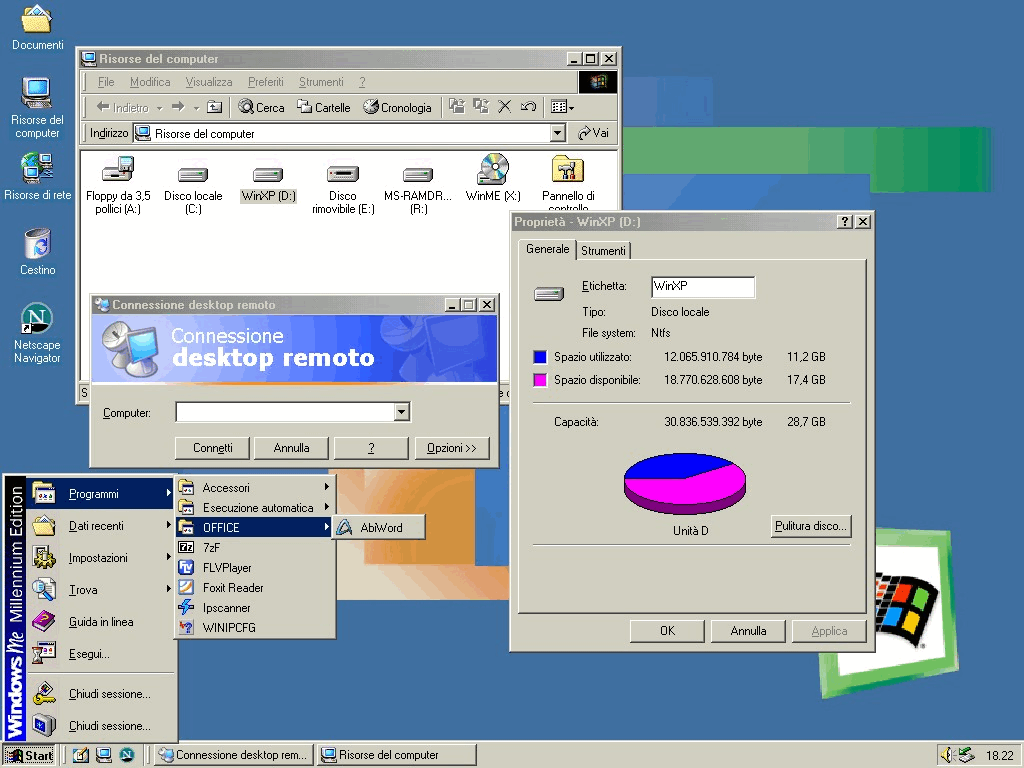Open the File menu
The image size is (1024, 768).
pyautogui.click(x=106, y=82)
